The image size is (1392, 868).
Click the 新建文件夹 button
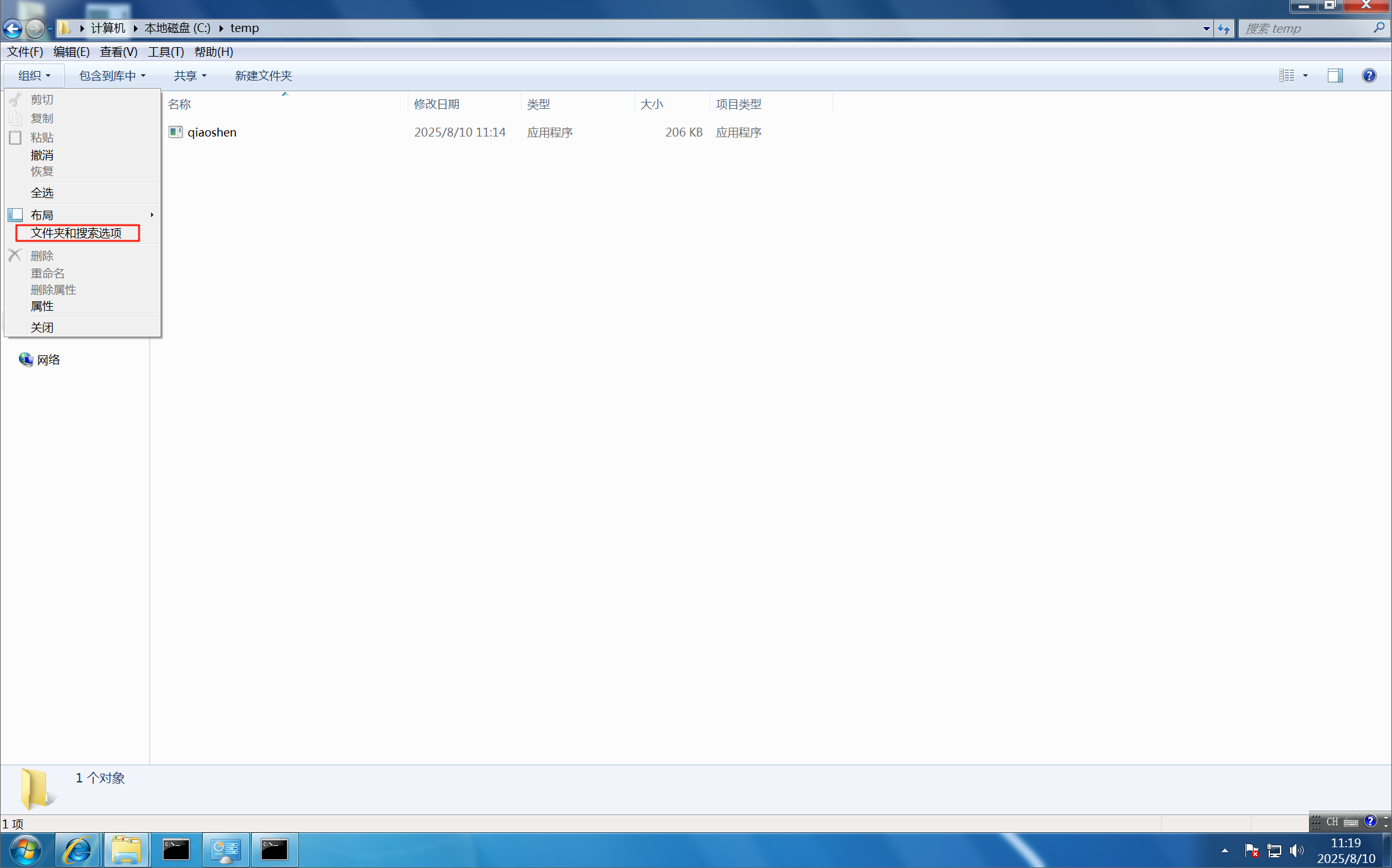[x=263, y=75]
